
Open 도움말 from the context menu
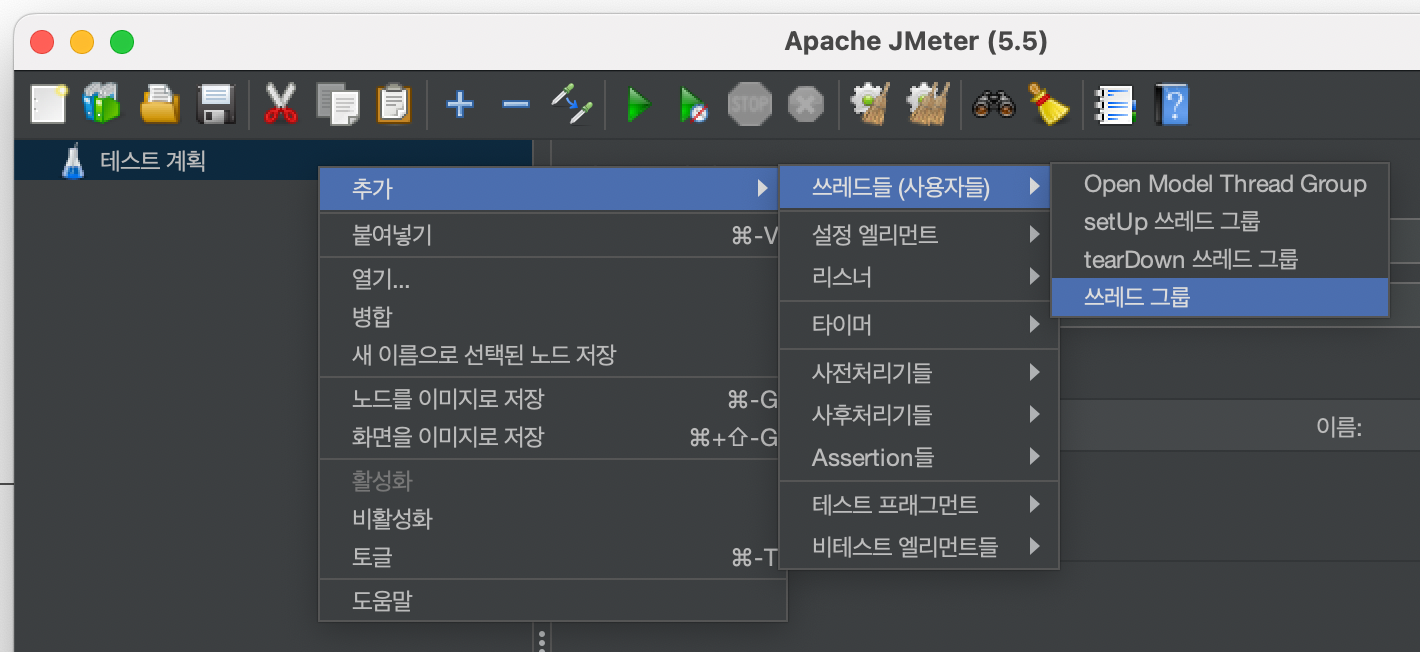point(552,601)
